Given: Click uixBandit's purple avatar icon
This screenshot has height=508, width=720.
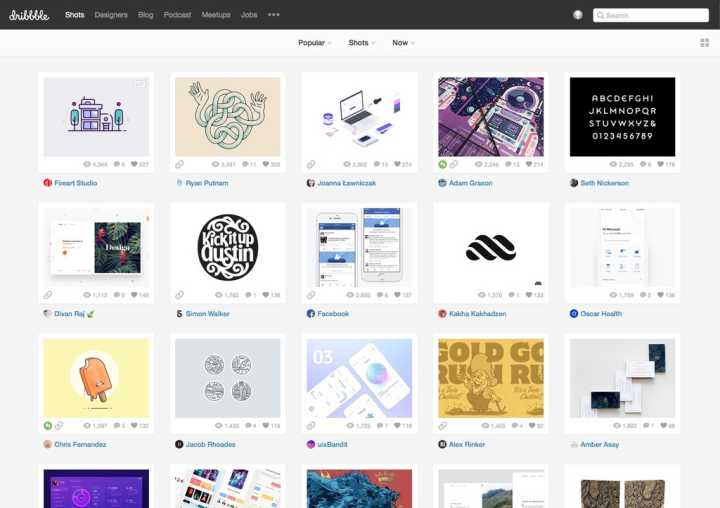Looking at the screenshot, I should pos(310,444).
